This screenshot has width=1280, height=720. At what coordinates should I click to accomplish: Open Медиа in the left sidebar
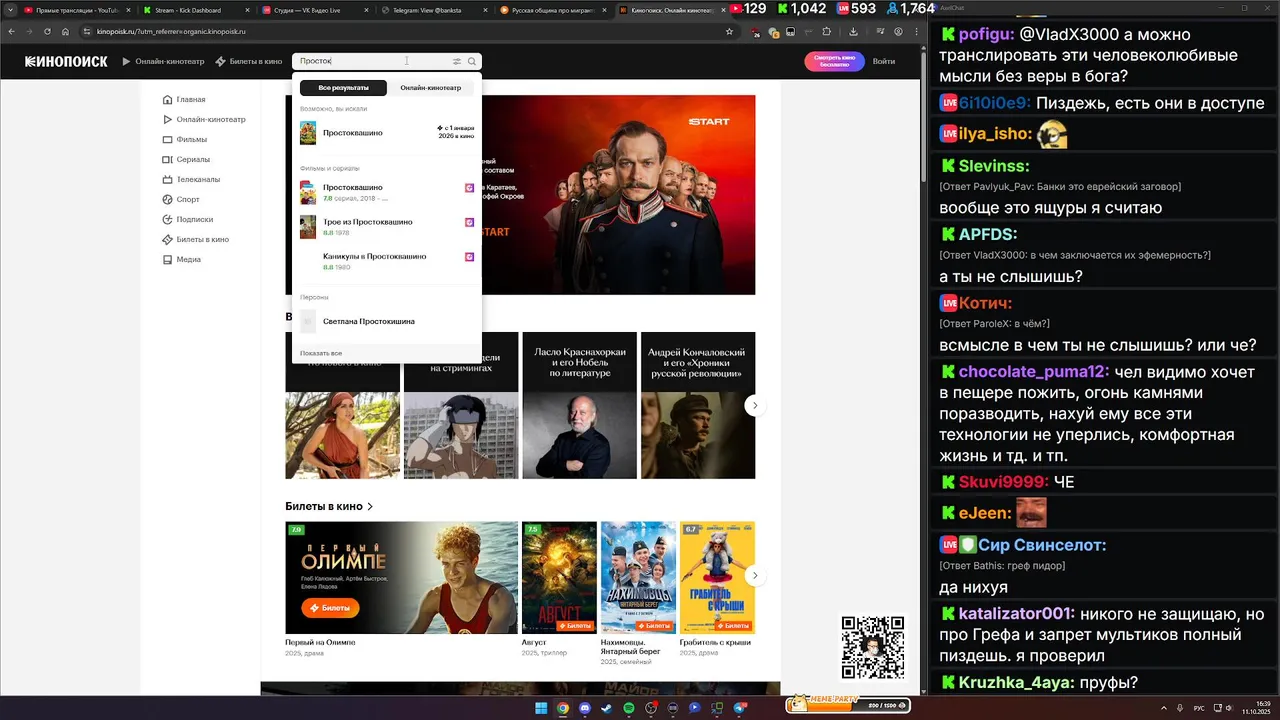182,259
